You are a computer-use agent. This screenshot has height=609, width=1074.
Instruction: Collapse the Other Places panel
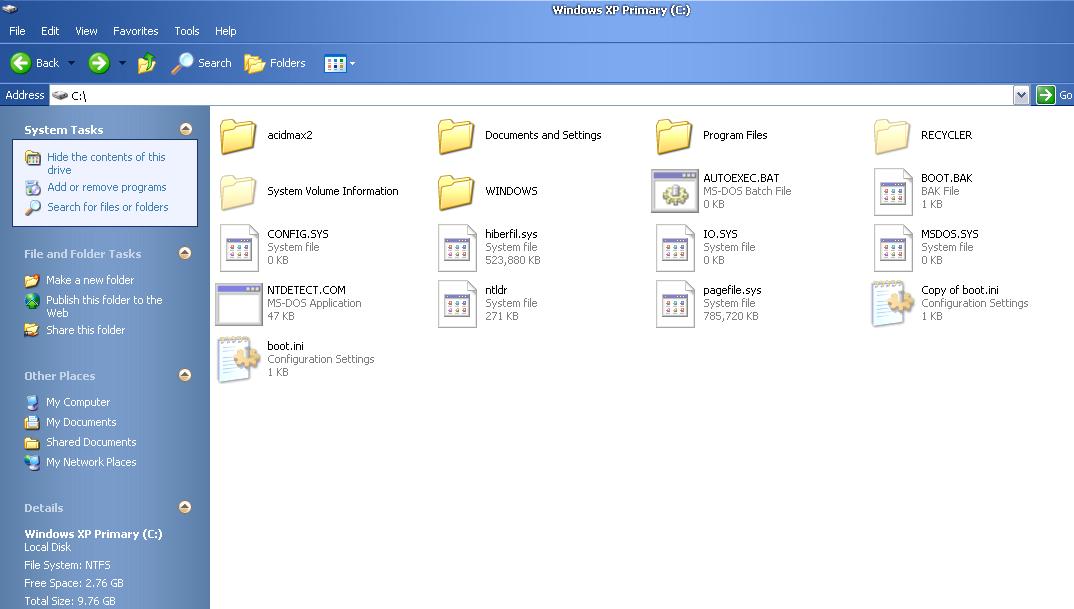(185, 375)
